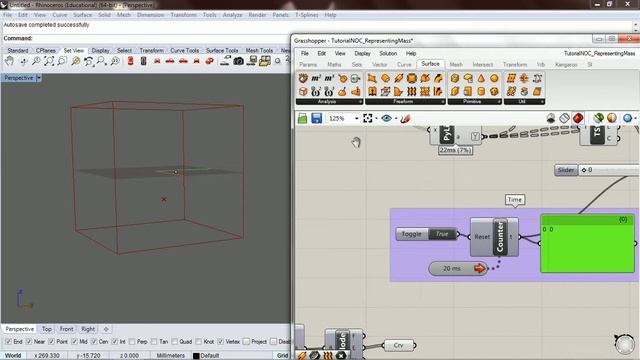The width and height of the screenshot is (640, 360).
Task: Select the Pan hand tool in Rhino toolbar
Action: (x=9, y=61)
